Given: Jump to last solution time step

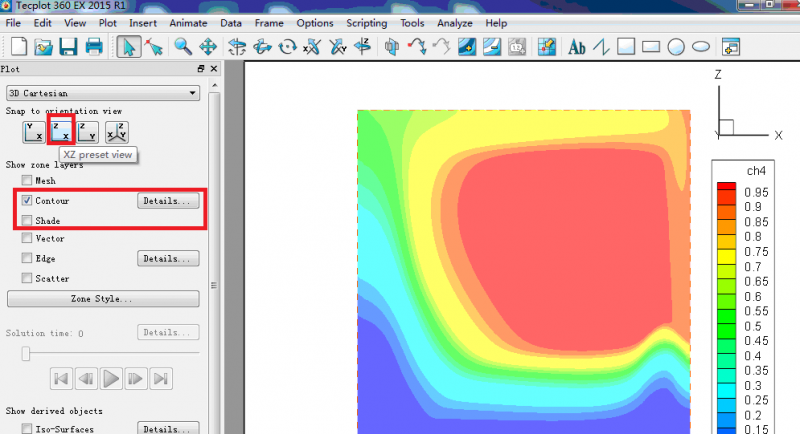Looking at the screenshot, I should pyautogui.click(x=161, y=379).
